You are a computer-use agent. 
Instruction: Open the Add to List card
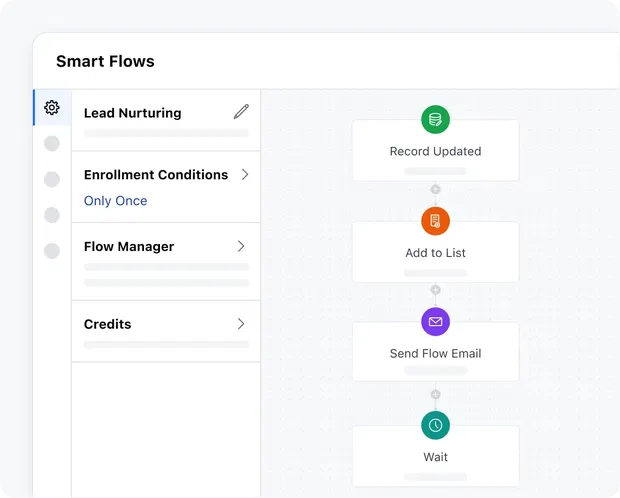pyautogui.click(x=435, y=252)
